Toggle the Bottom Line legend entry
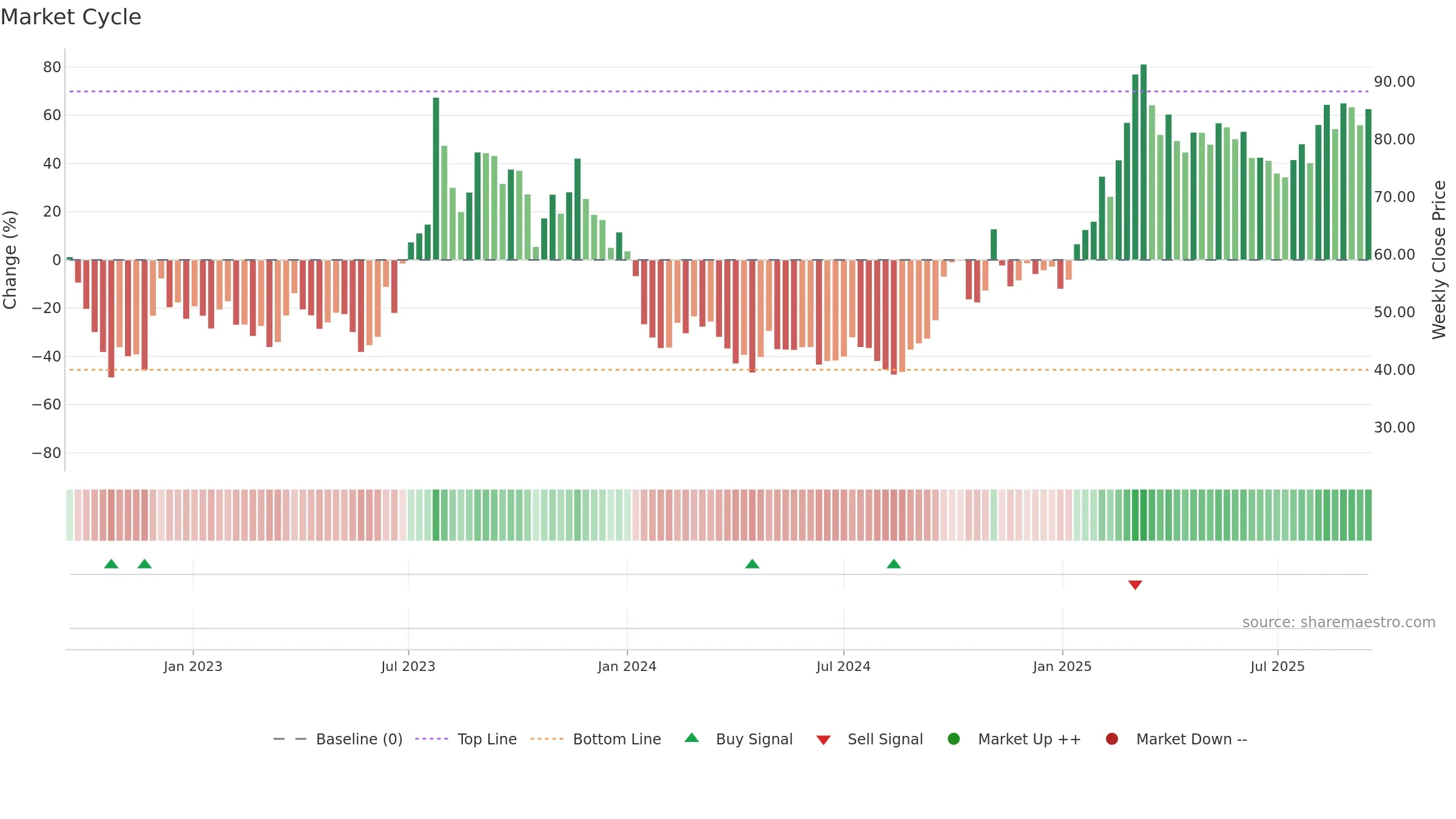Viewport: 1456px width, 819px height. click(x=596, y=739)
